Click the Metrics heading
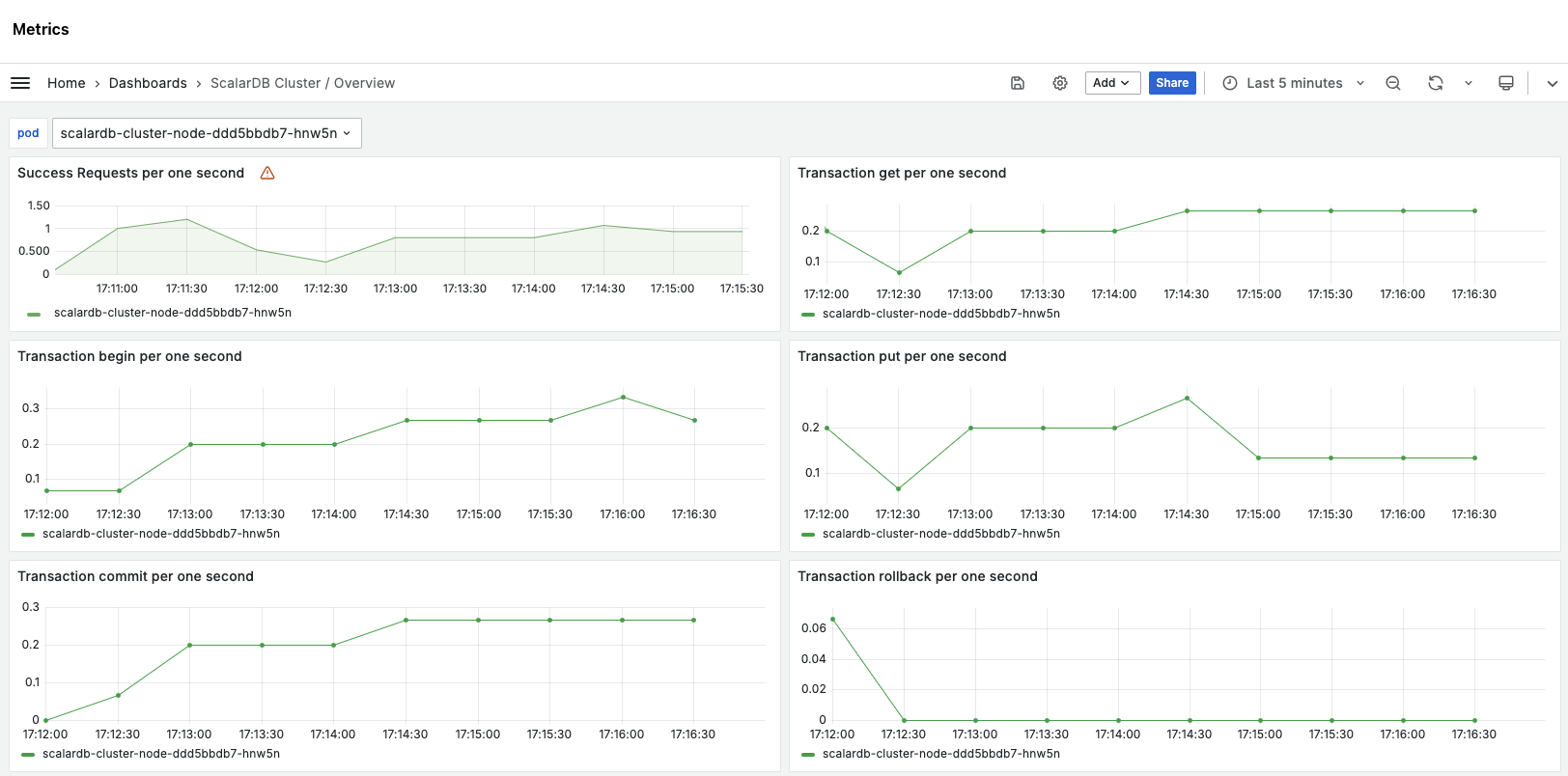The image size is (1568, 776). (x=41, y=29)
